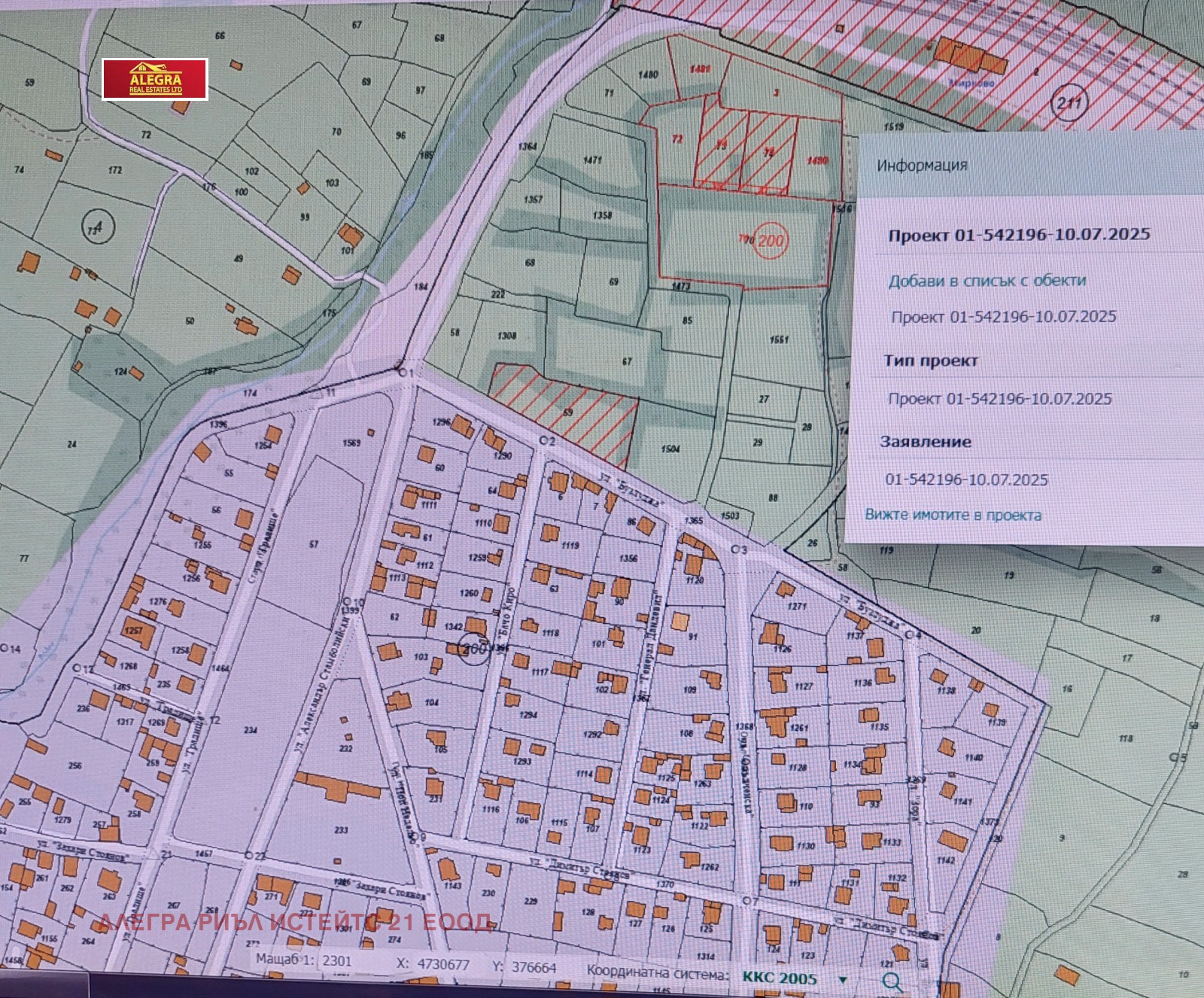Select the KKC 2005 coordinate system box
The width and height of the screenshot is (1204, 998).
[x=779, y=978]
